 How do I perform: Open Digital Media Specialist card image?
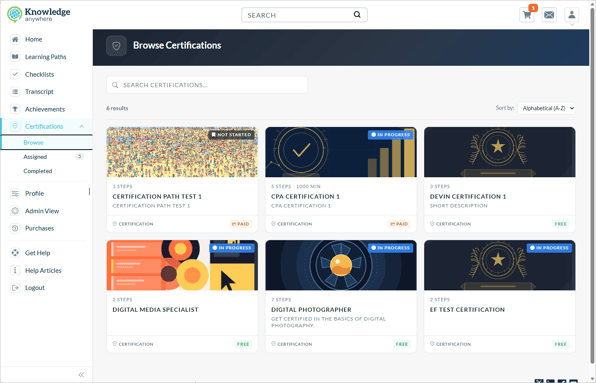pyautogui.click(x=182, y=265)
